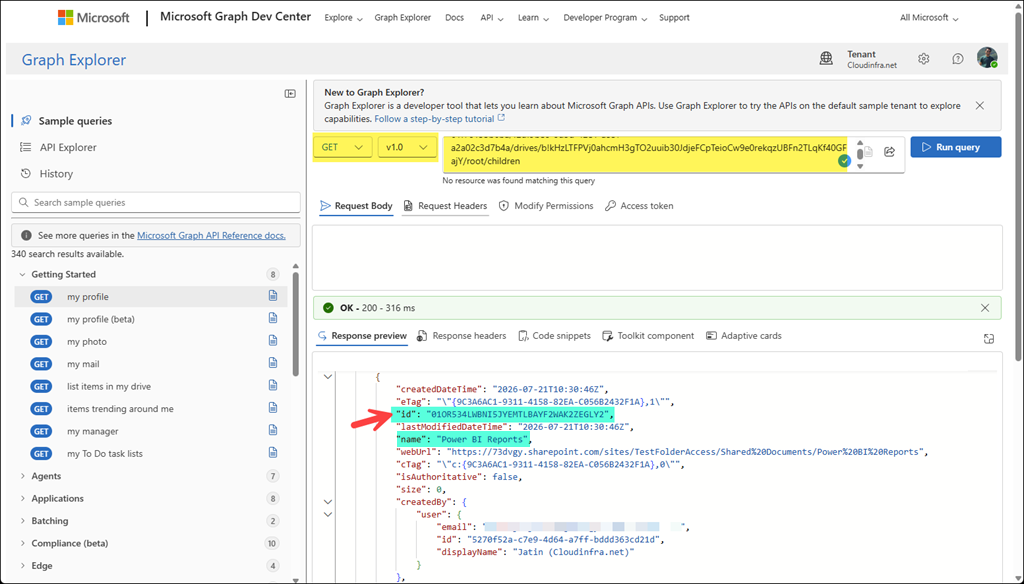Collapse the createdBy JSON node

click(x=328, y=502)
